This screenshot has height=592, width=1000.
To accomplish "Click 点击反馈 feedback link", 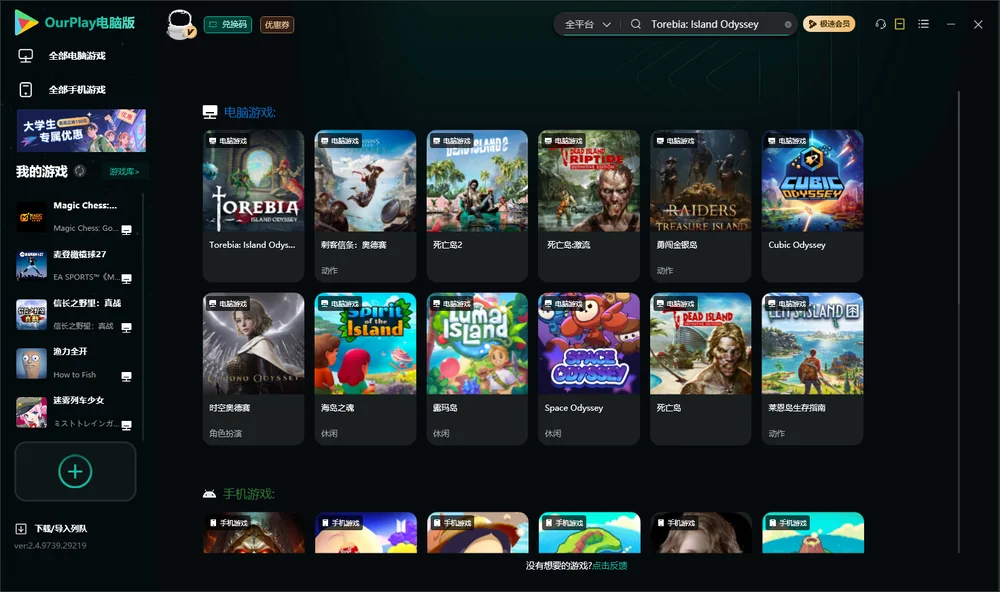I will [610, 566].
